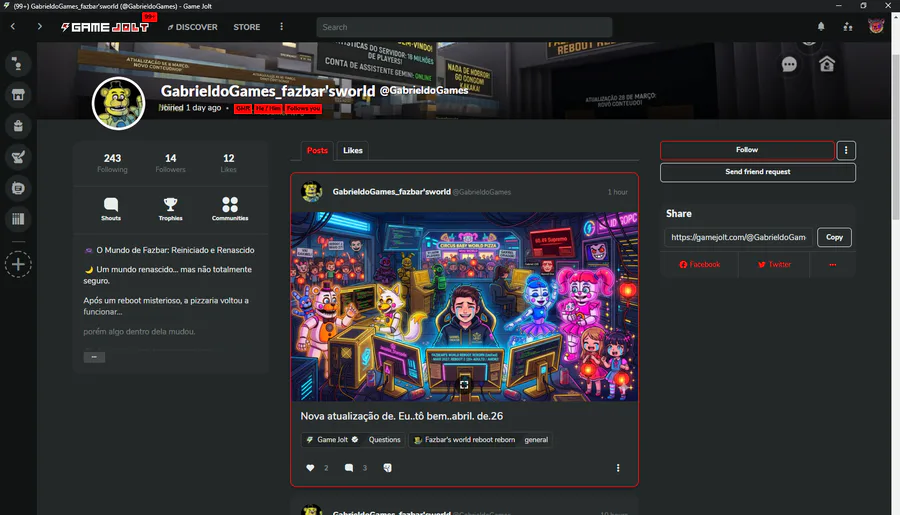Select the profile URL share field
This screenshot has height=515, width=900.
(x=738, y=237)
